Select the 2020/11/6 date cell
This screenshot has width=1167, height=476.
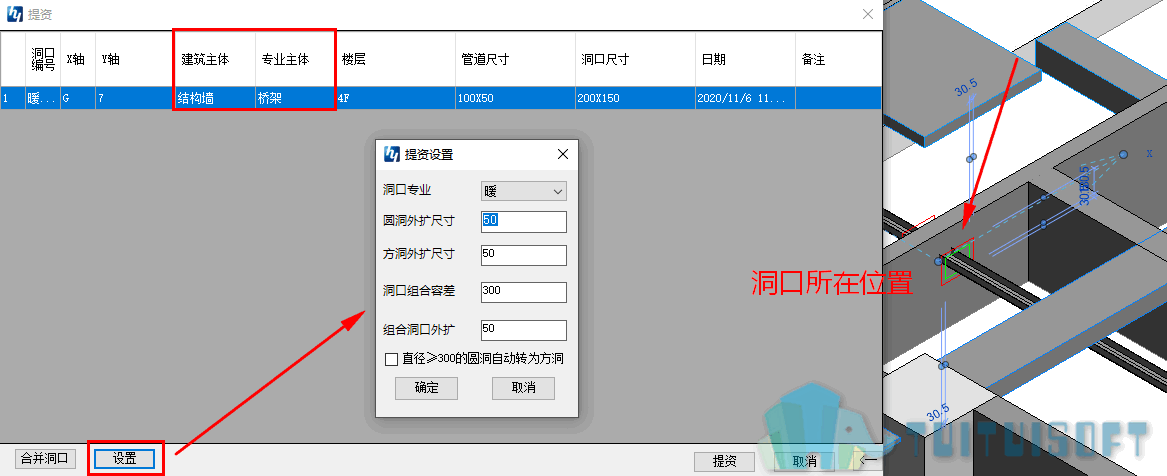tap(746, 98)
